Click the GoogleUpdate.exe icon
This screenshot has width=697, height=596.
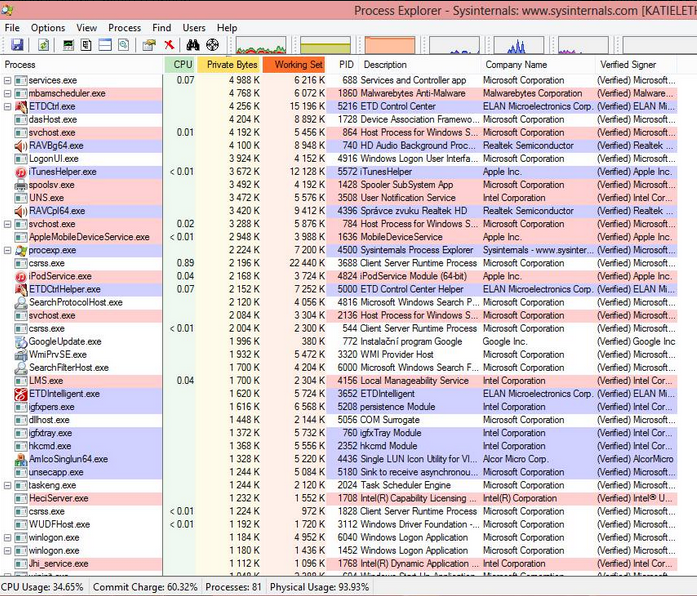[x=21, y=342]
